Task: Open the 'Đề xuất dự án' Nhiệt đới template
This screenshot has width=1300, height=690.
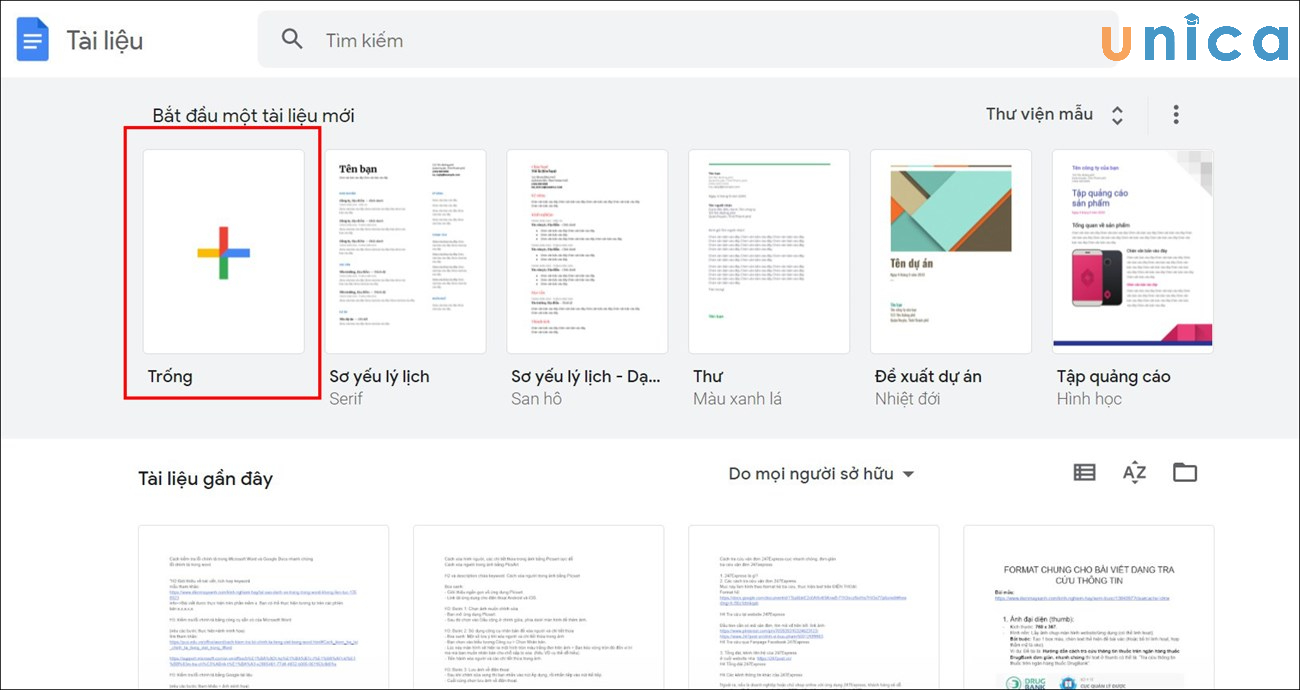Action: pos(950,251)
